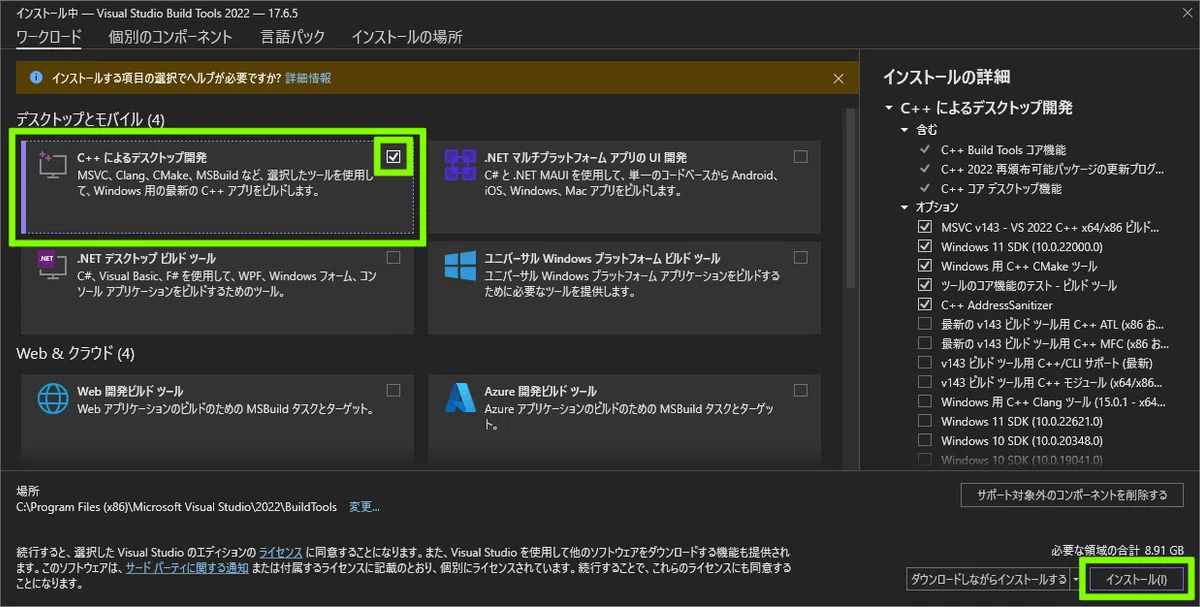The image size is (1200, 607).
Task: Click the Web development globe icon
Action: click(x=52, y=398)
